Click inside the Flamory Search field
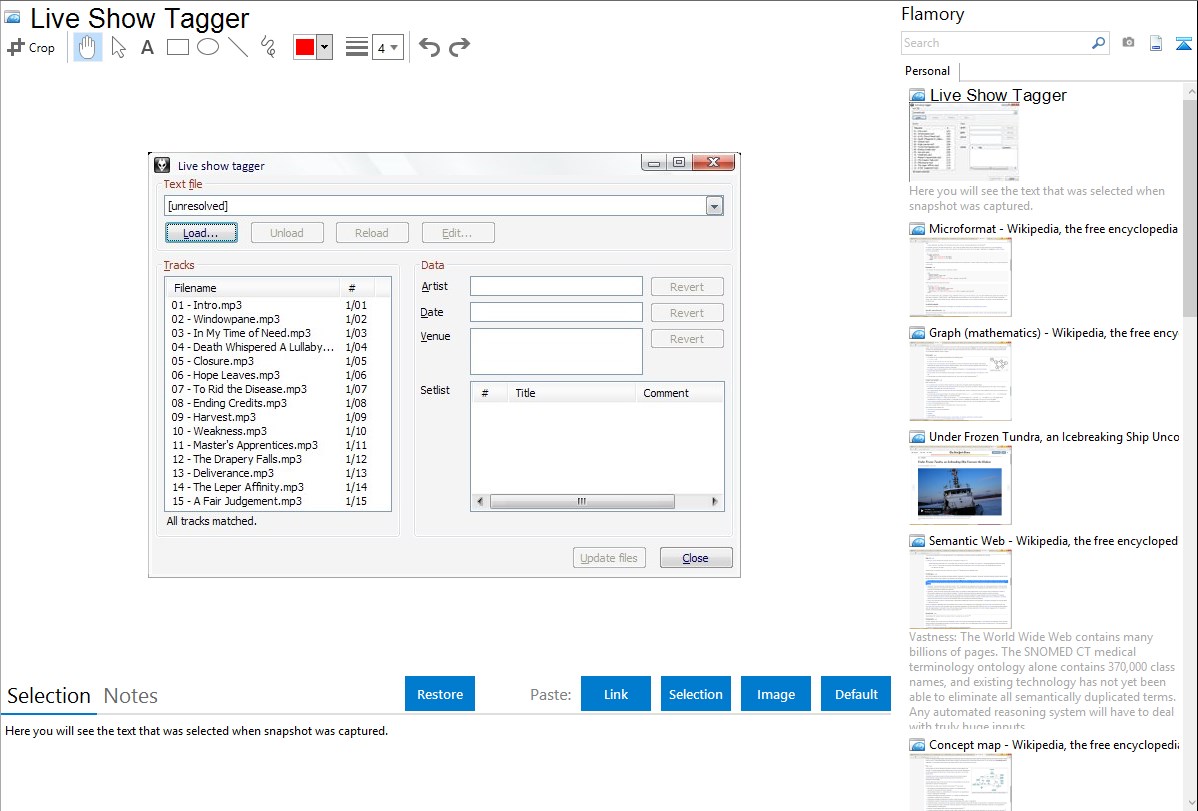This screenshot has height=811, width=1198. click(995, 43)
